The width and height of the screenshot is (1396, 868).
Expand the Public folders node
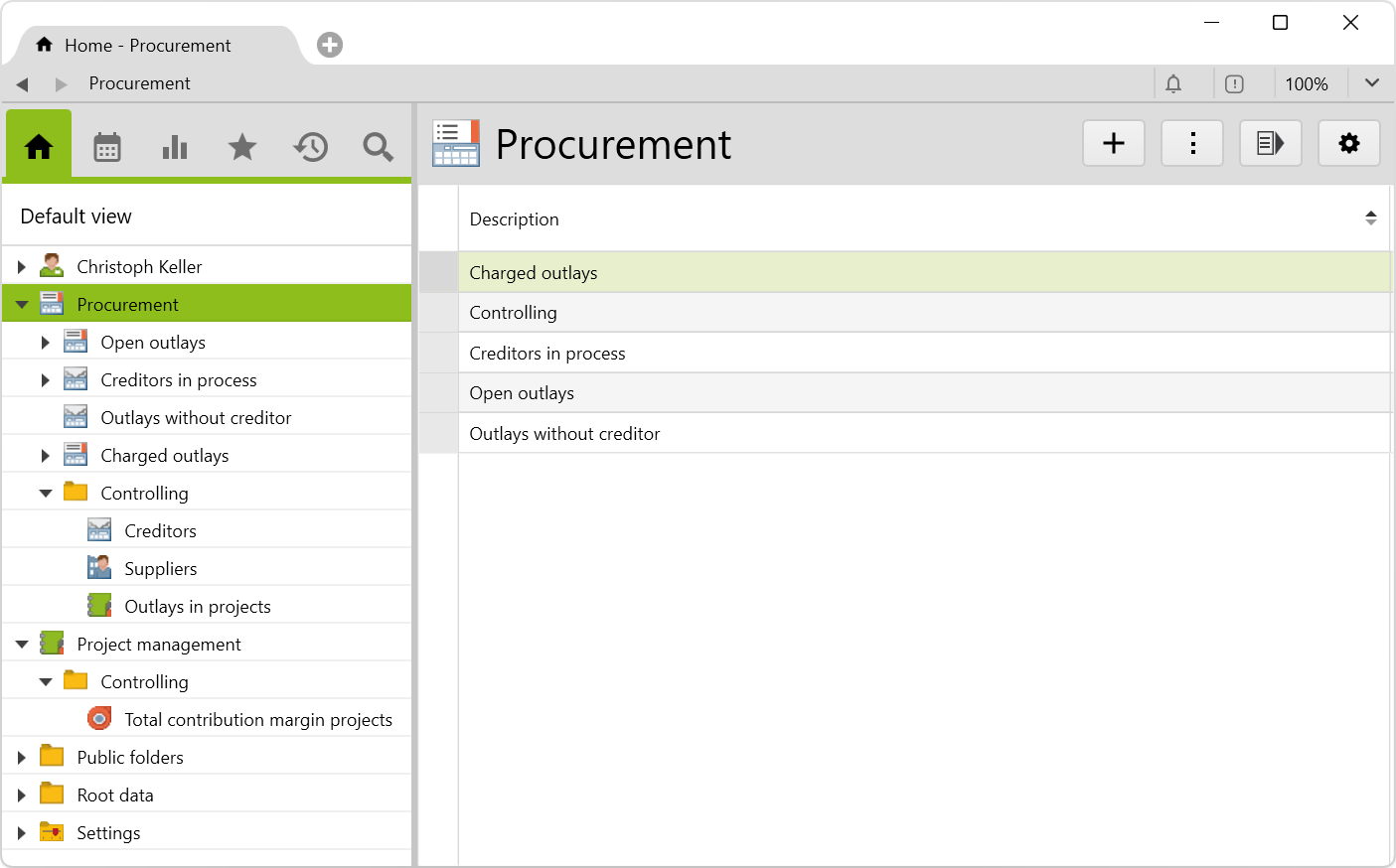[22, 758]
